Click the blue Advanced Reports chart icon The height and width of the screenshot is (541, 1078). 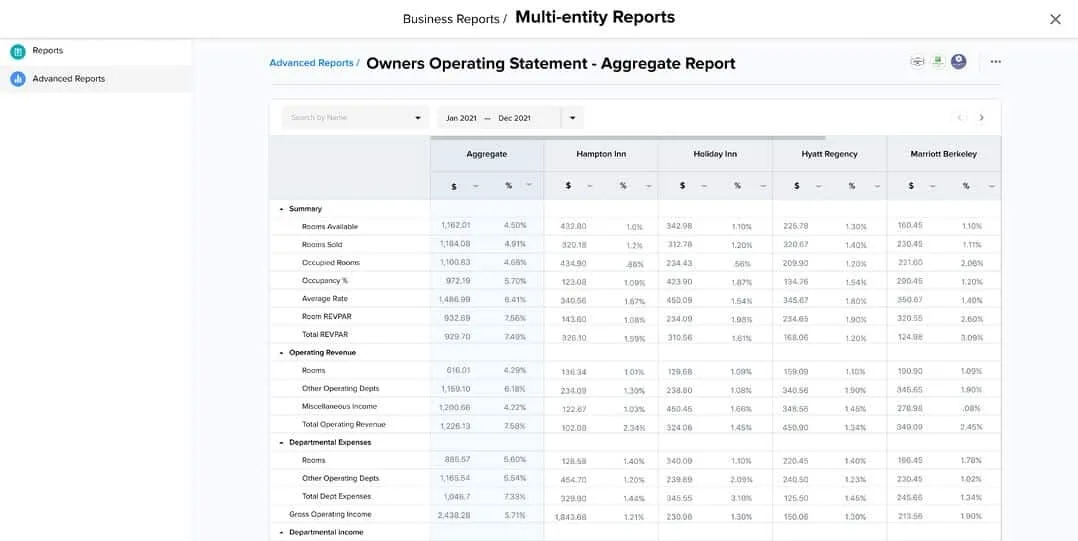pyautogui.click(x=18, y=79)
